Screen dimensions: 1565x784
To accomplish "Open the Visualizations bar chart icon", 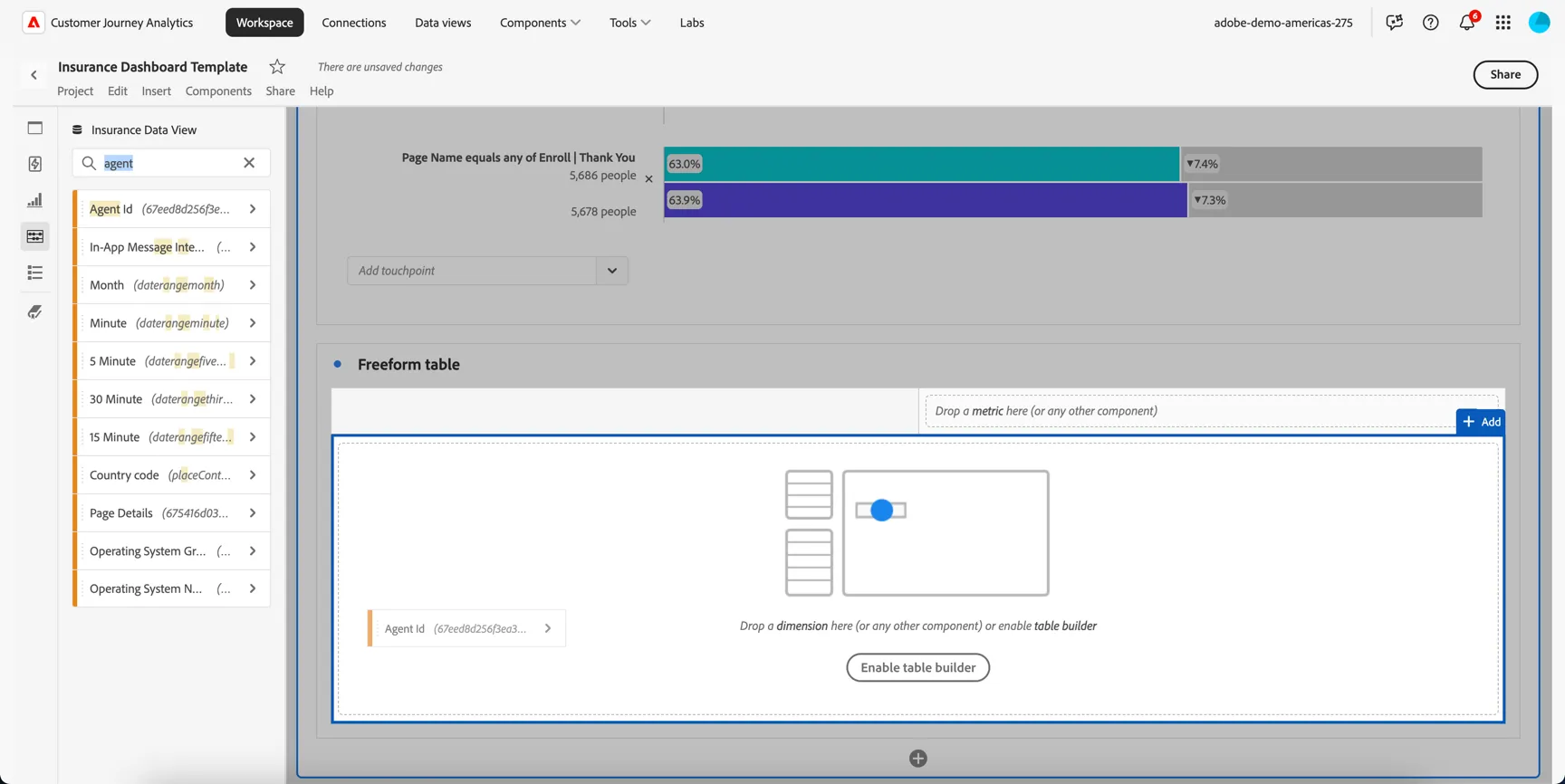I will (x=35, y=200).
